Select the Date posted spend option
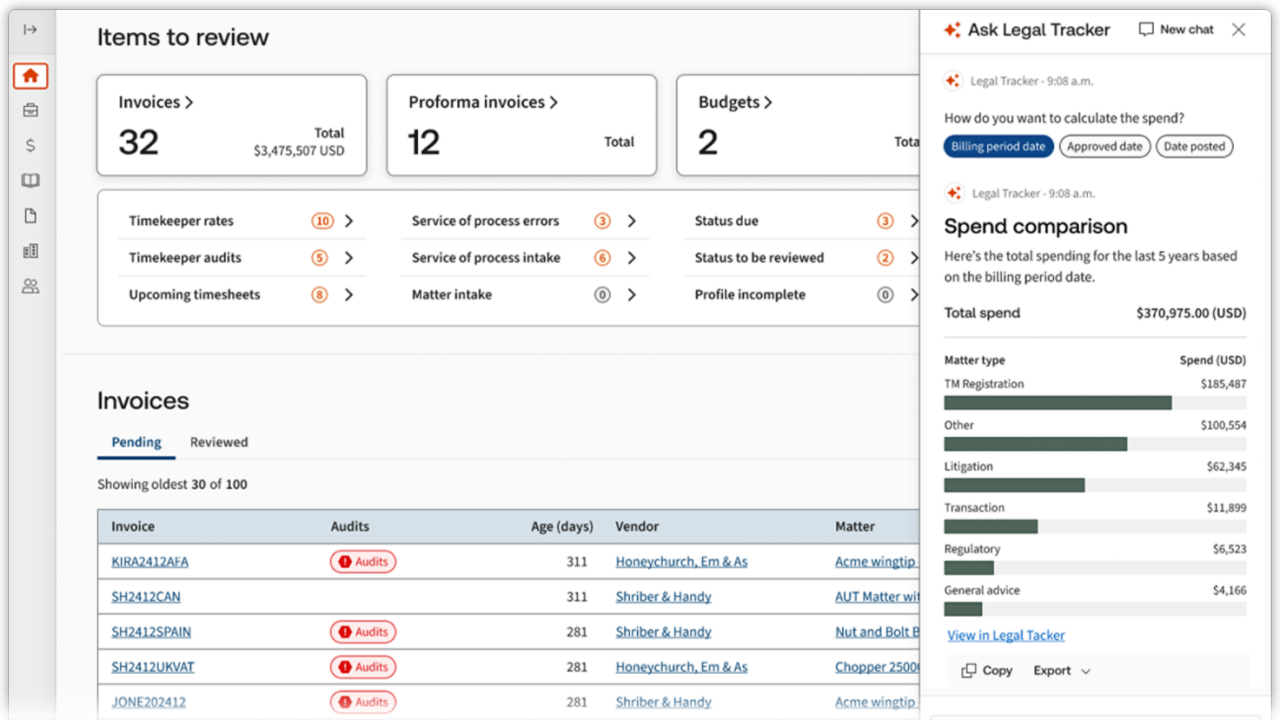 tap(1194, 146)
